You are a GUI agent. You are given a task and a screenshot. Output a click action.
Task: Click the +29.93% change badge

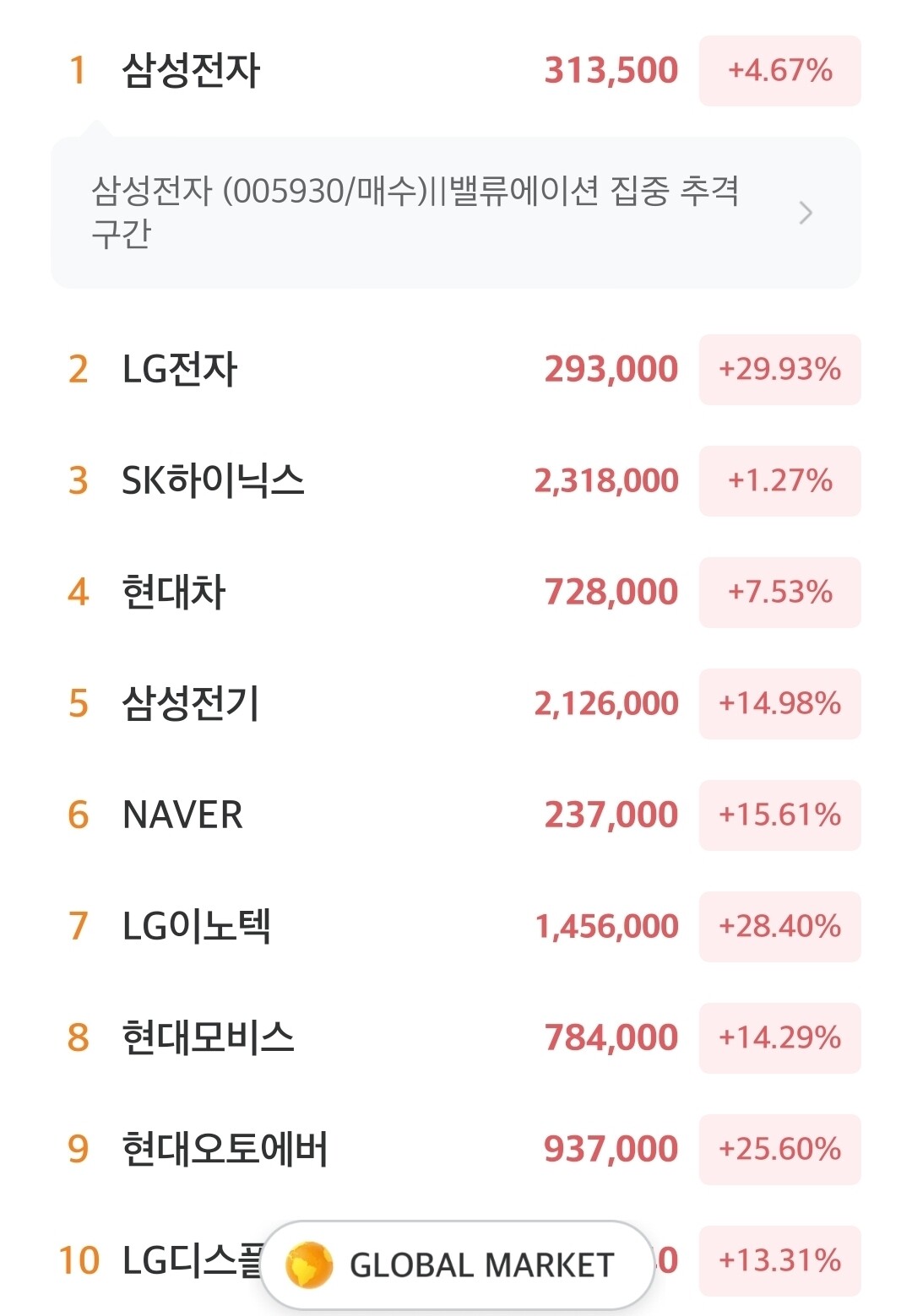(x=780, y=370)
